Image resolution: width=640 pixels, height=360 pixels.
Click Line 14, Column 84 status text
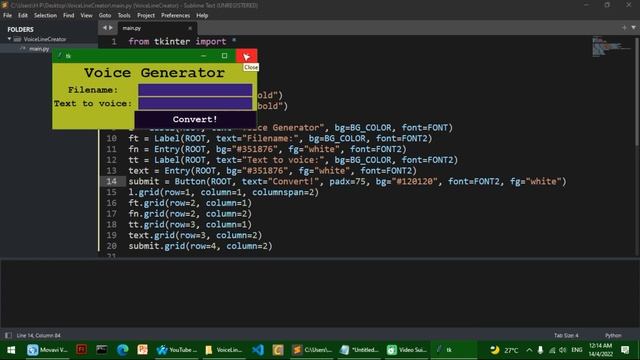(39, 336)
